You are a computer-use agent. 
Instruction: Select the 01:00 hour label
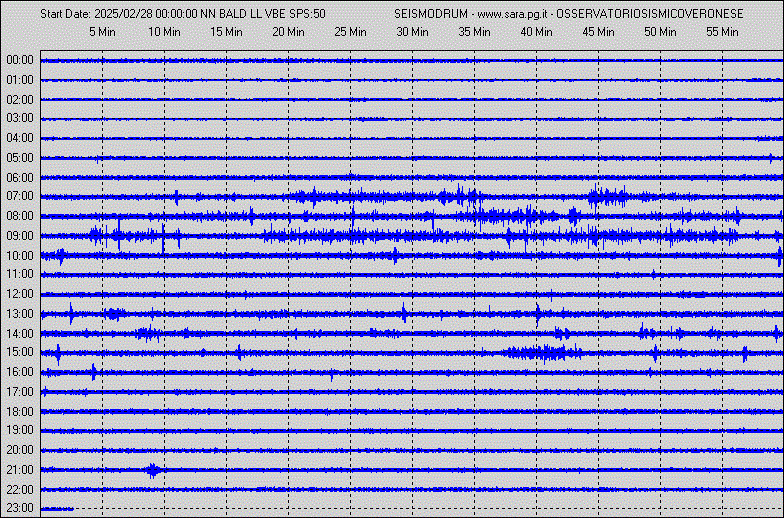(20, 80)
